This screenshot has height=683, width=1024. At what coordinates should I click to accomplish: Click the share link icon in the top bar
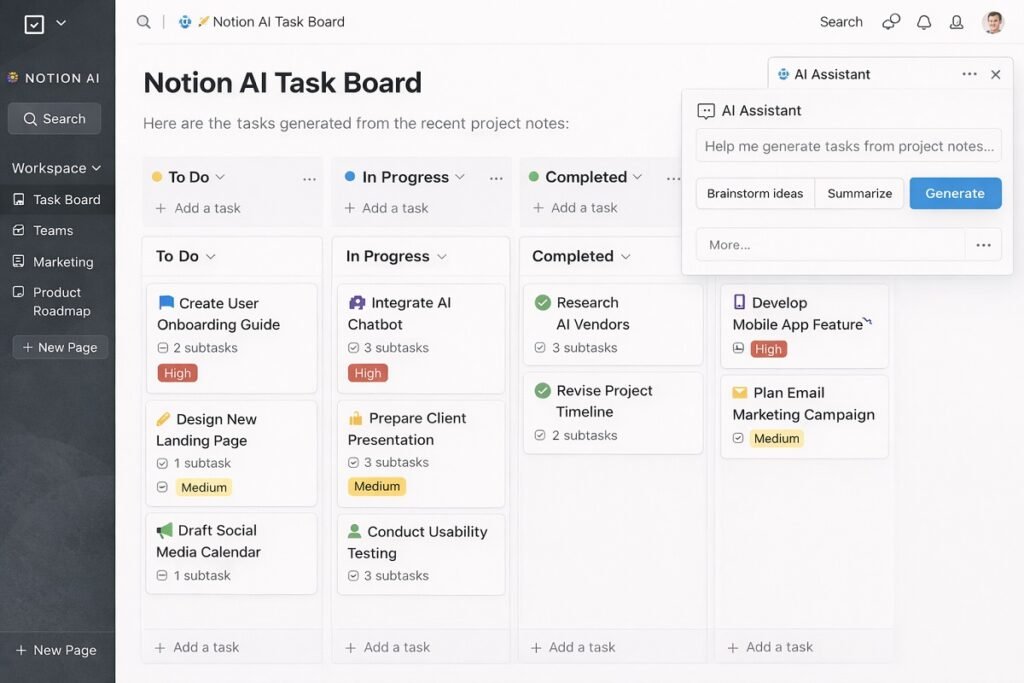point(889,21)
